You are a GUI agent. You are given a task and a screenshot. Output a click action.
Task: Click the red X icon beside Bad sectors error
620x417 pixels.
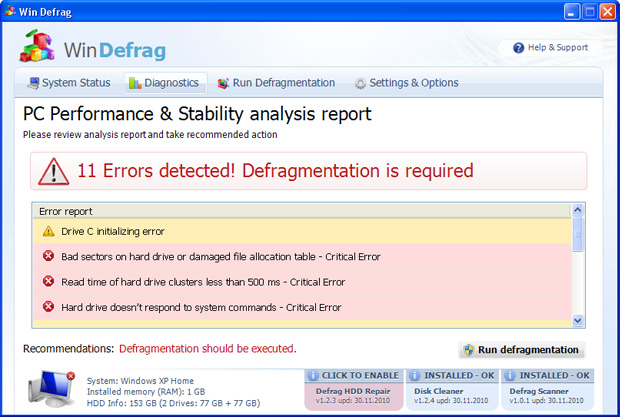pyautogui.click(x=49, y=256)
